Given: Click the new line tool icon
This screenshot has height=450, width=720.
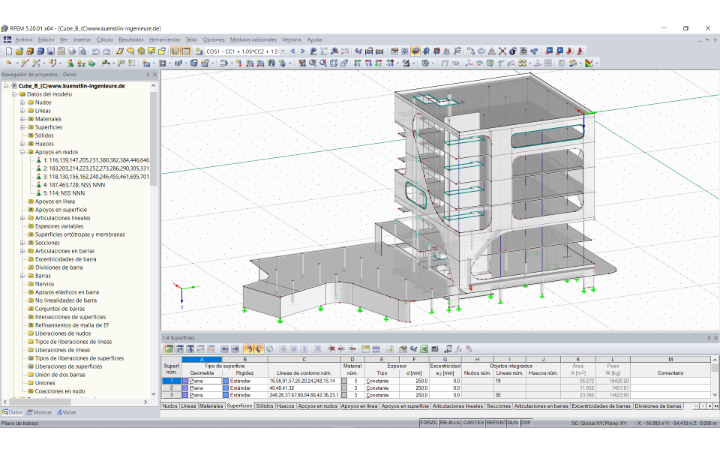Looking at the screenshot, I should (24, 63).
